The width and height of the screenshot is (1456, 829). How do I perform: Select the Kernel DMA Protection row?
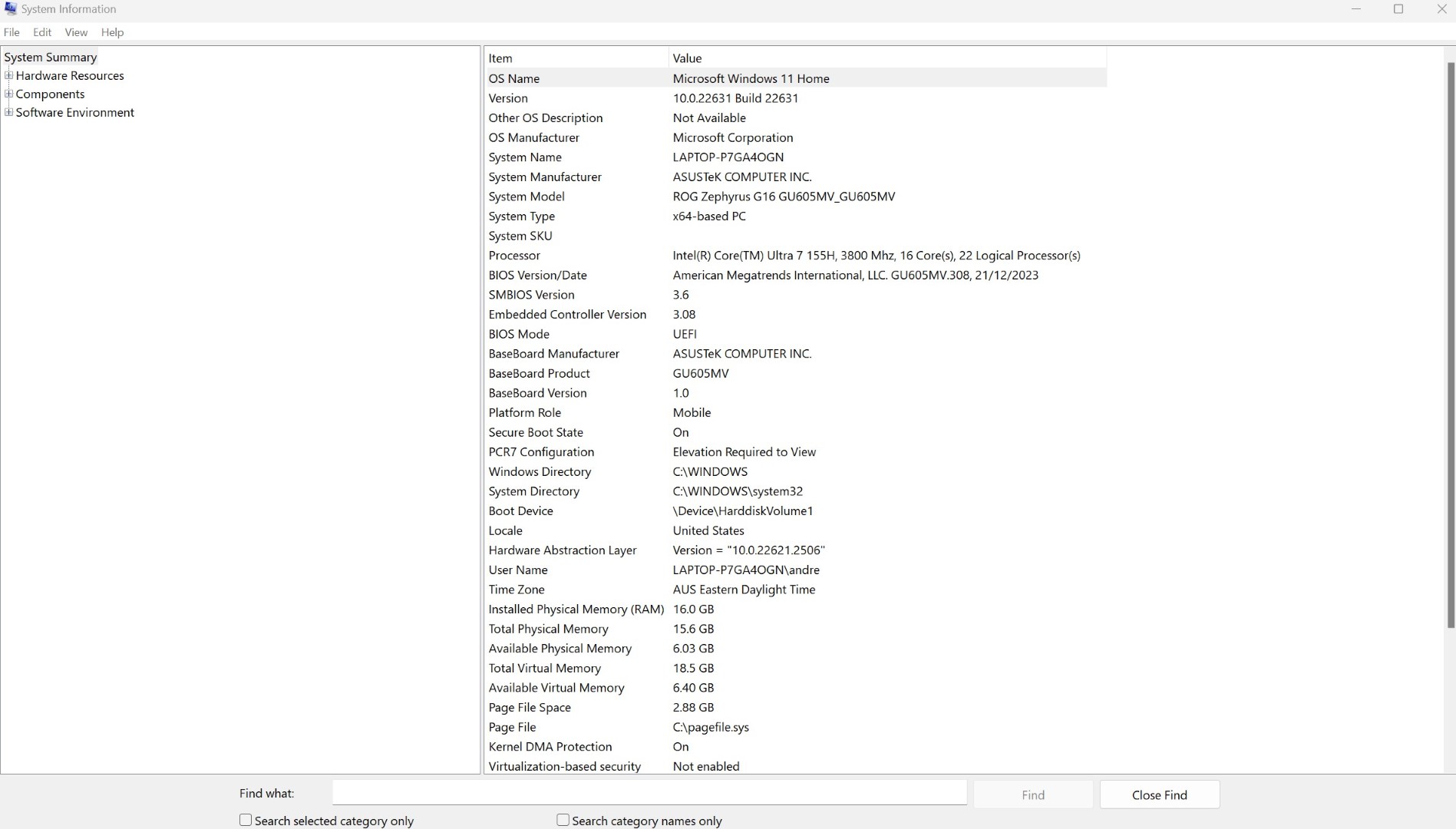tap(796, 747)
